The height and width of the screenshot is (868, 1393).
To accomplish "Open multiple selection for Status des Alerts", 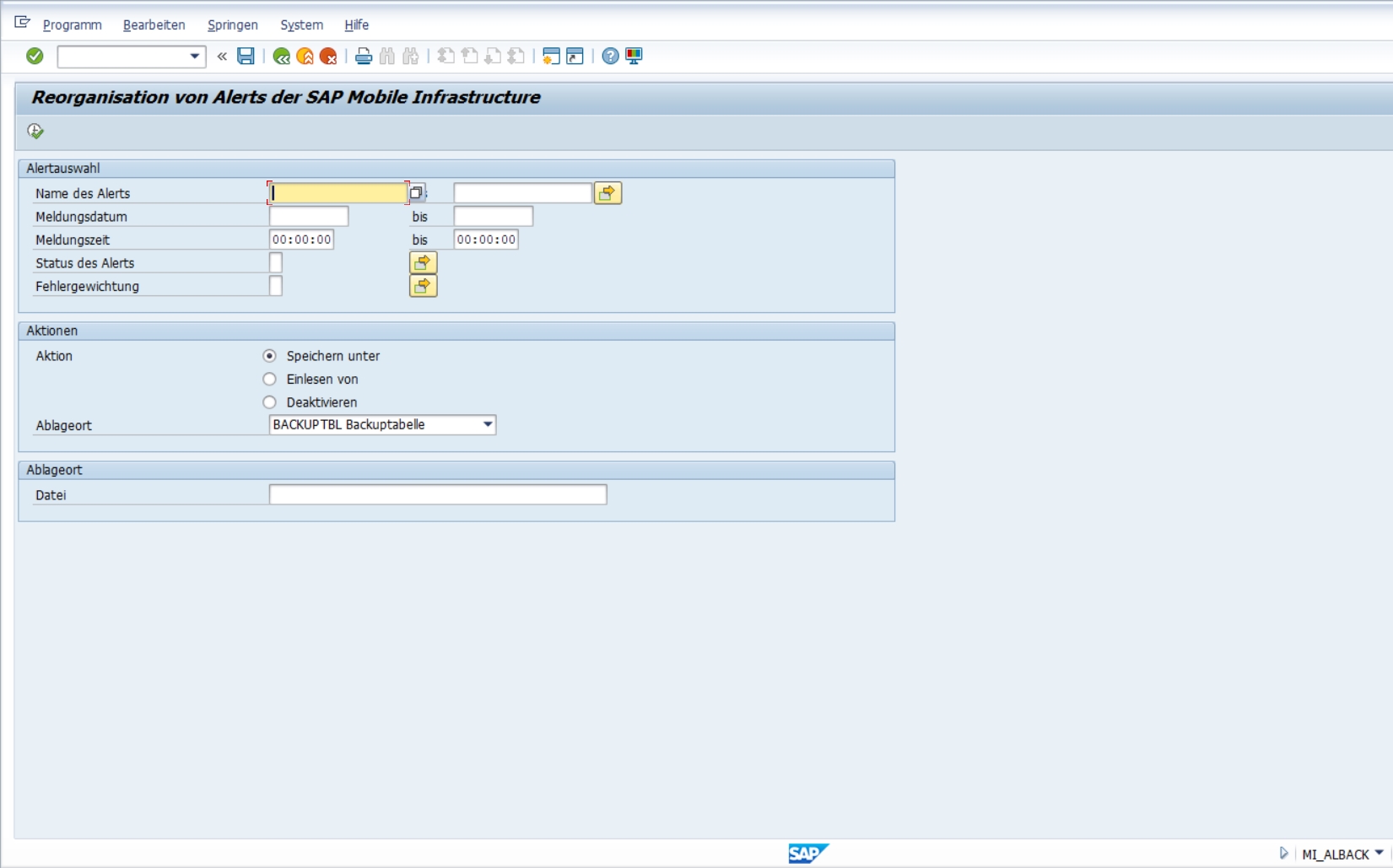I will 423,263.
